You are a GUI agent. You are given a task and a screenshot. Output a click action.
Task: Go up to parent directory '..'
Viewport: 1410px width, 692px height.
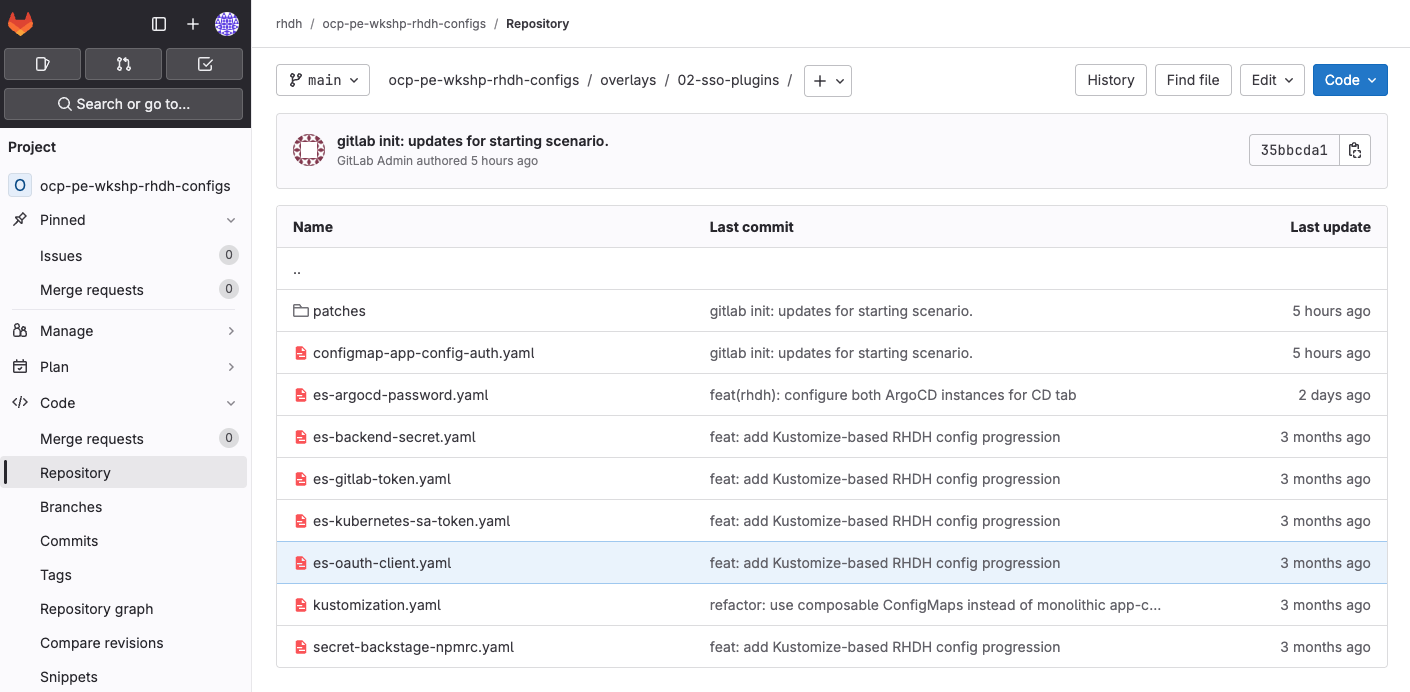[297, 269]
